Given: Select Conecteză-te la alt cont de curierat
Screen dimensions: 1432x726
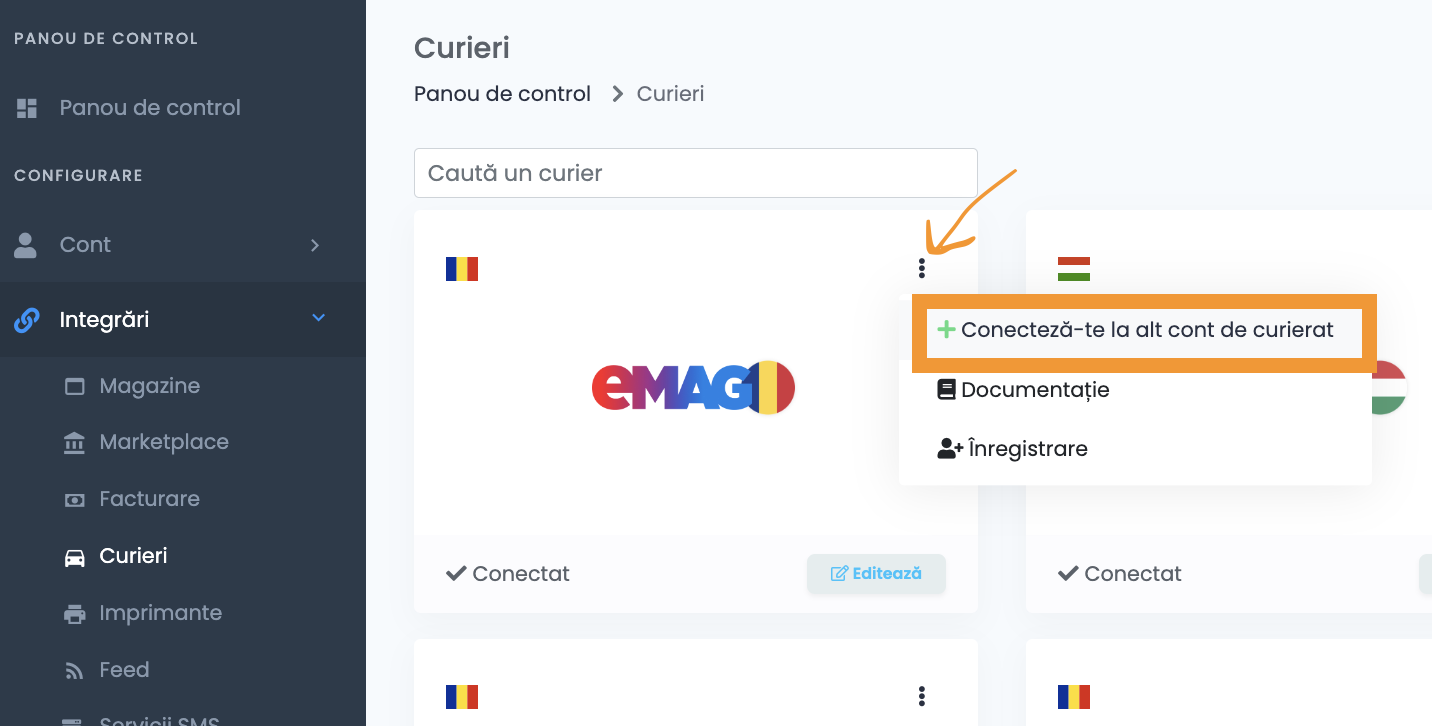Looking at the screenshot, I should click(1135, 330).
